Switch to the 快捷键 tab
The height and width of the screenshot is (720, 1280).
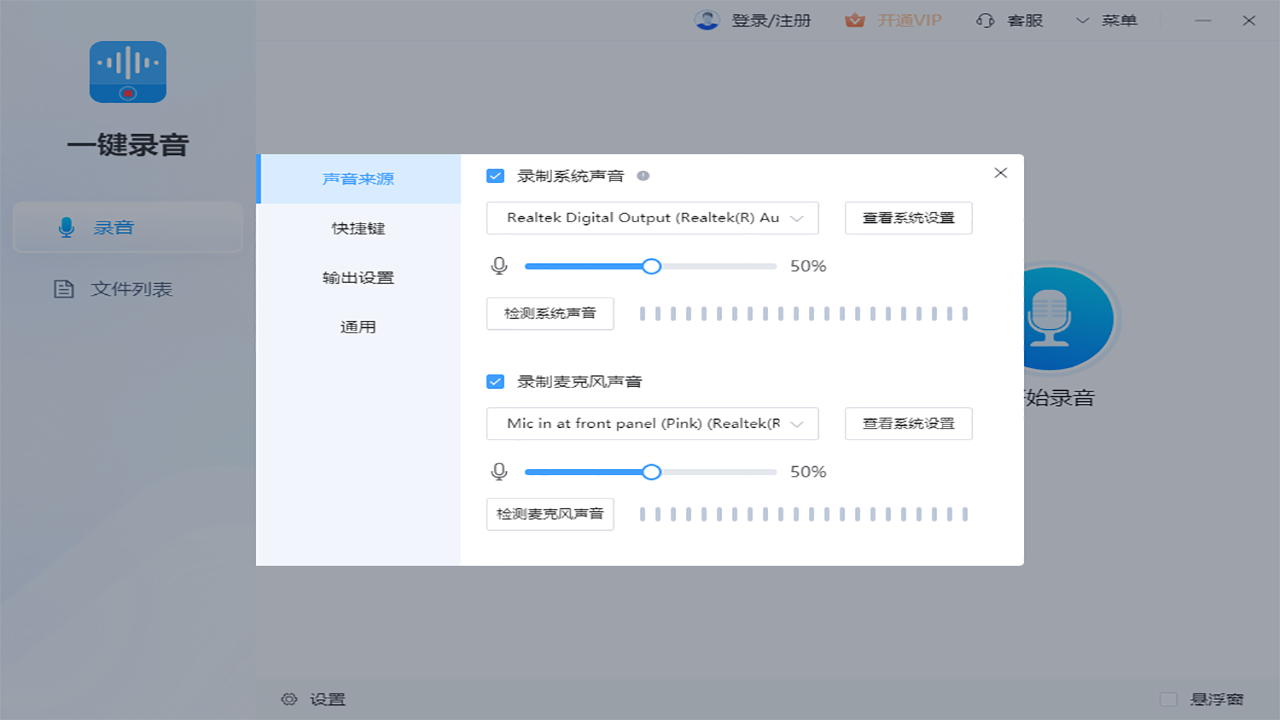tap(358, 228)
